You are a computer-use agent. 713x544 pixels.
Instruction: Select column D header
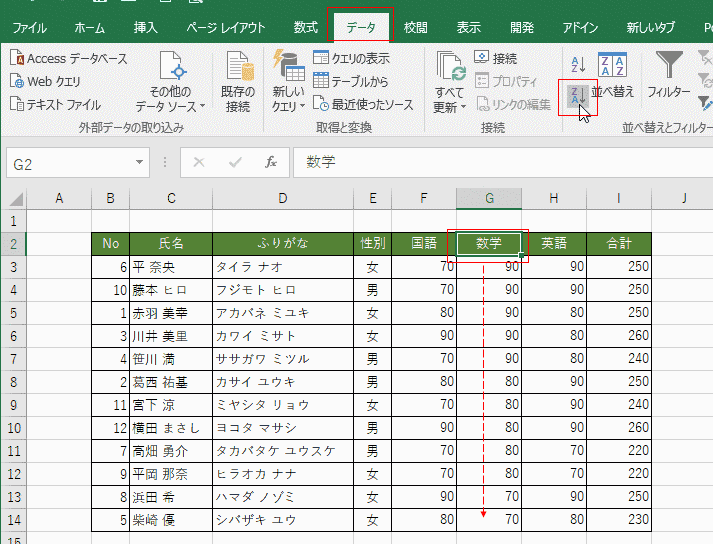point(283,198)
